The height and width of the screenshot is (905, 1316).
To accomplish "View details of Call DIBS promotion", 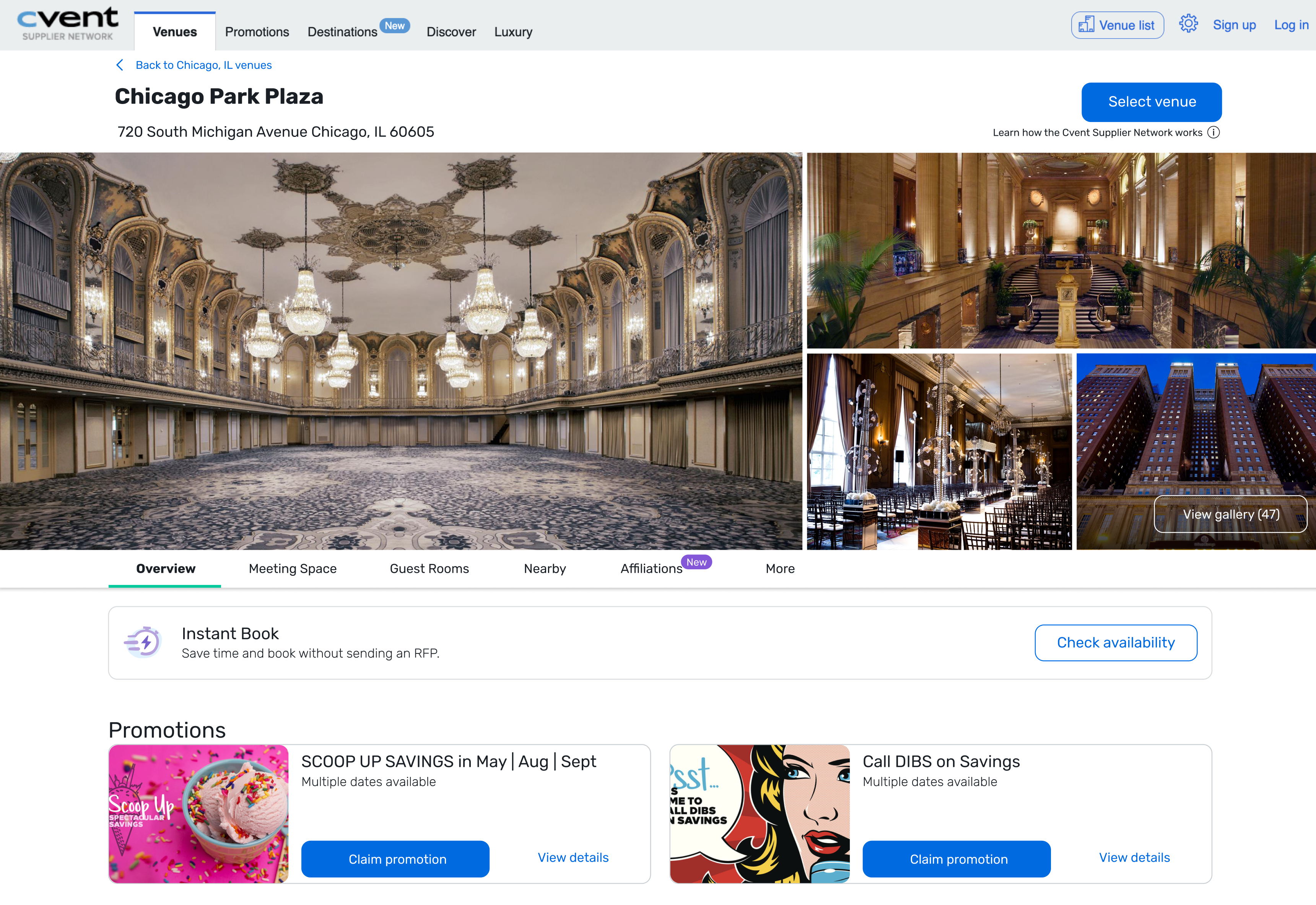I will click(x=1134, y=857).
